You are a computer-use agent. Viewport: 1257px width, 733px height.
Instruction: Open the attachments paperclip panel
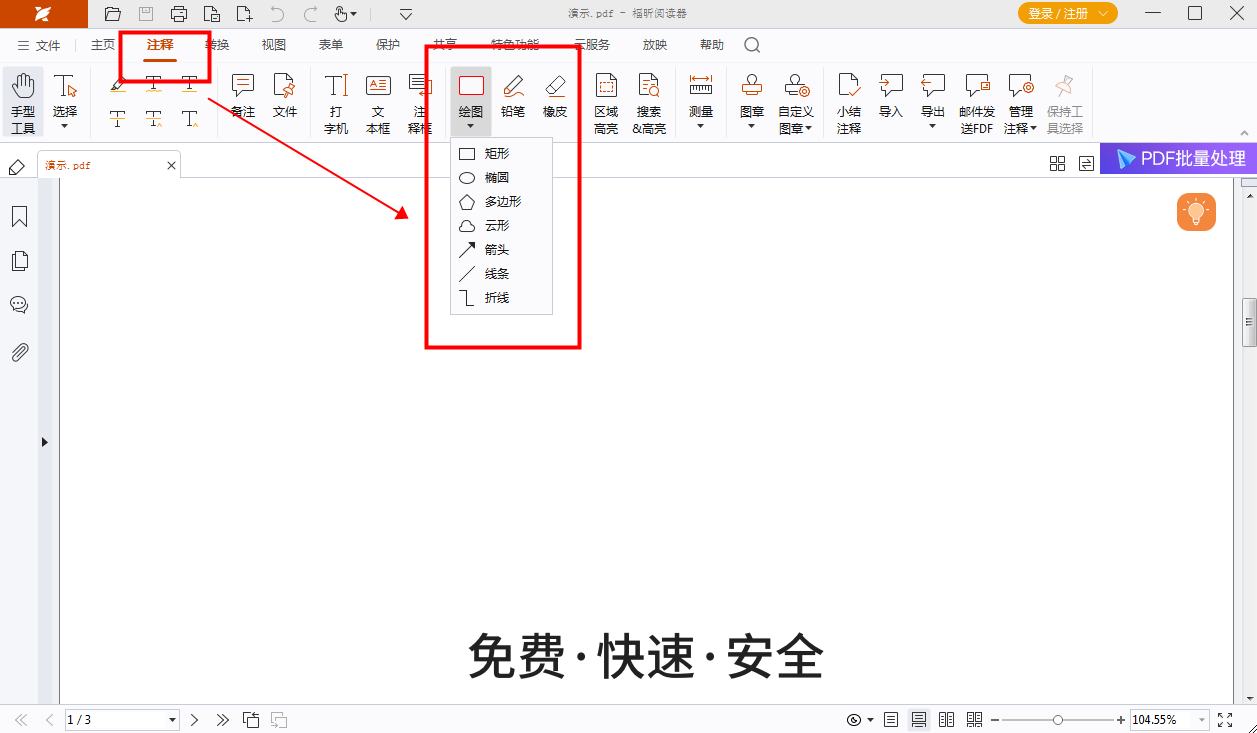tap(19, 352)
